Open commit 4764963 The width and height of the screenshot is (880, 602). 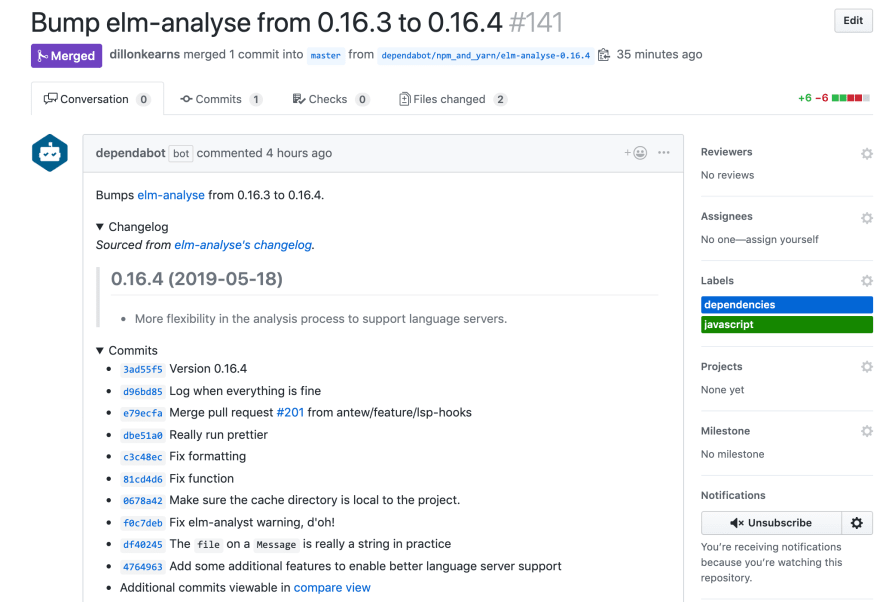point(143,567)
